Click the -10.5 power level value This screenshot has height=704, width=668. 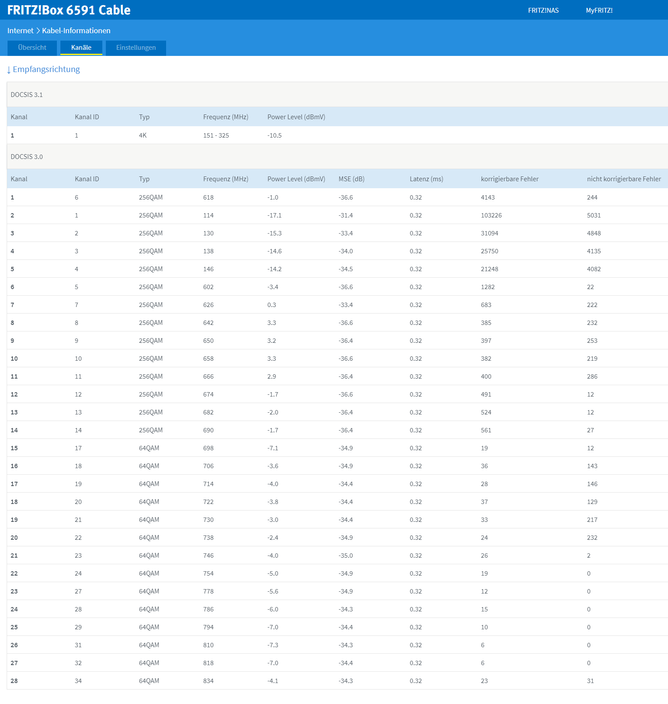tap(274, 135)
